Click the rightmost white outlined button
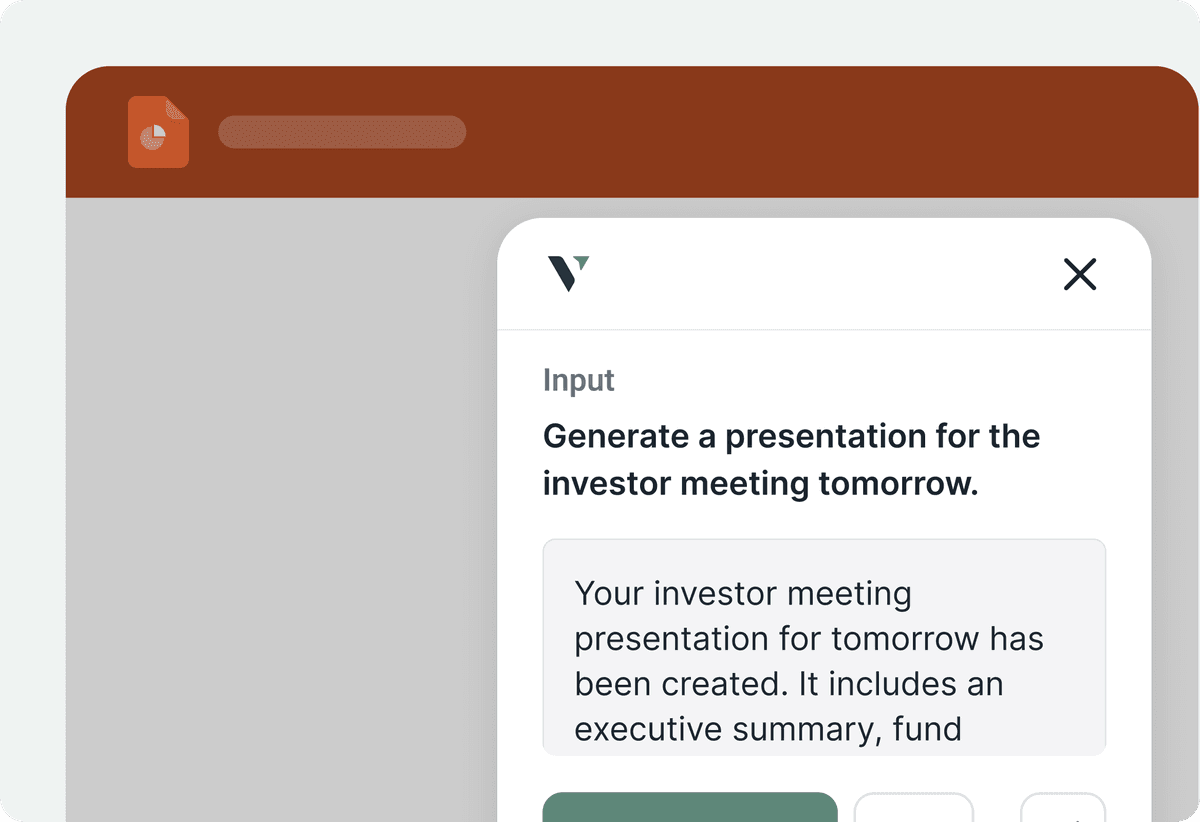 [1062, 808]
